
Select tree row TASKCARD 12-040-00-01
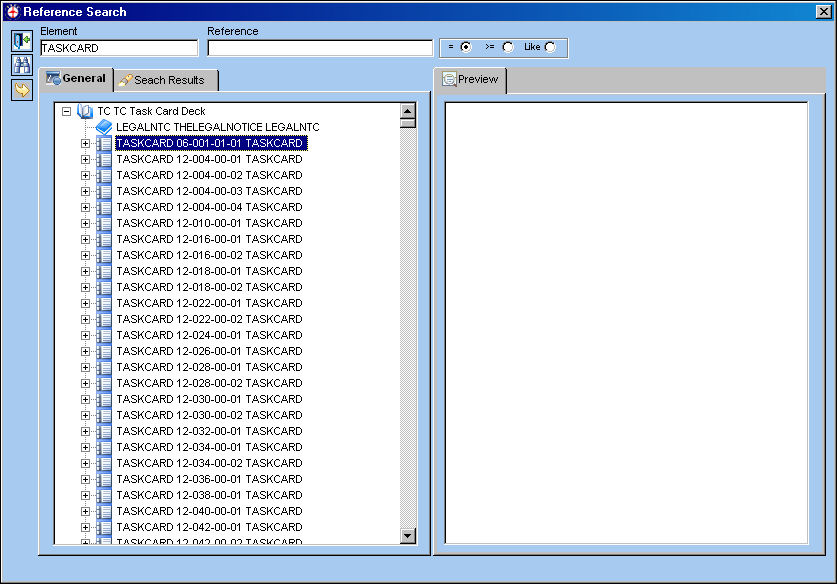209,511
